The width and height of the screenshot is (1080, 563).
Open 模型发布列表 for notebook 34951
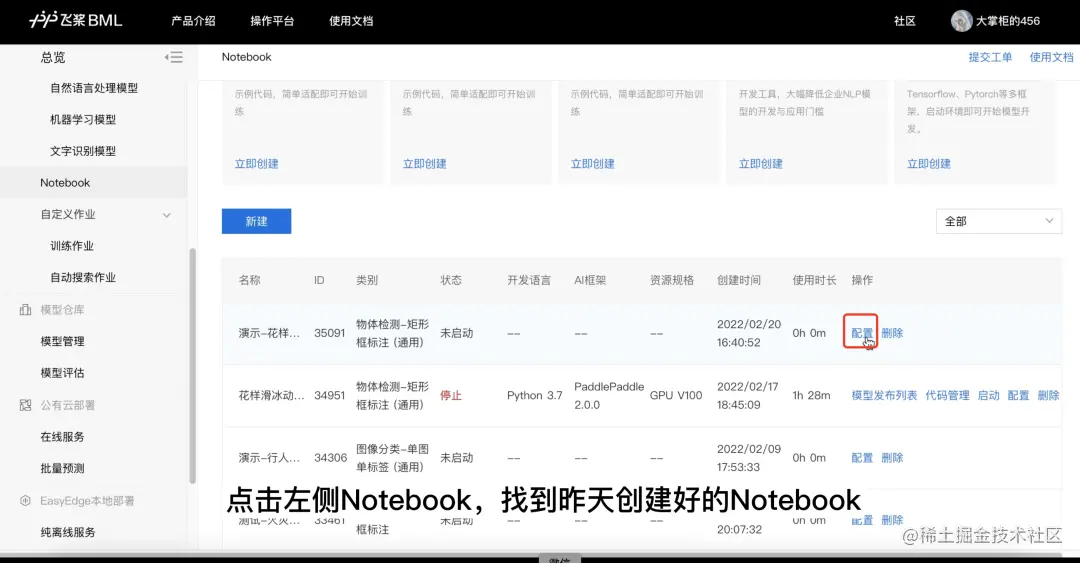(884, 396)
